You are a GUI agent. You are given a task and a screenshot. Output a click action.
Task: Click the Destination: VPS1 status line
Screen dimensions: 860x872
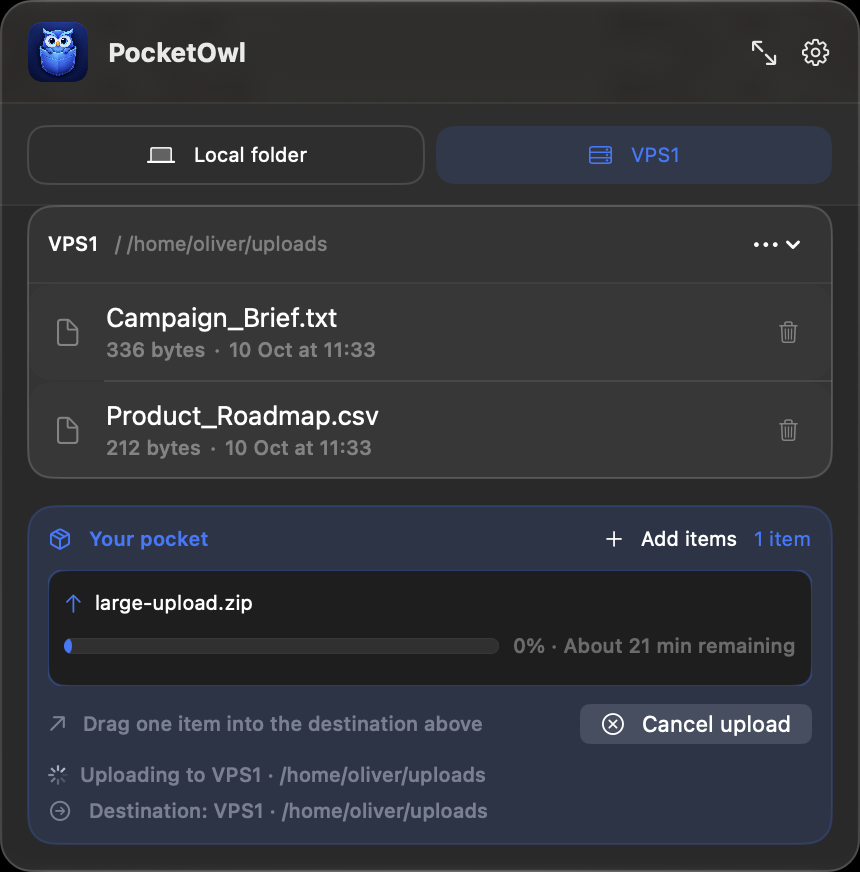(x=288, y=811)
